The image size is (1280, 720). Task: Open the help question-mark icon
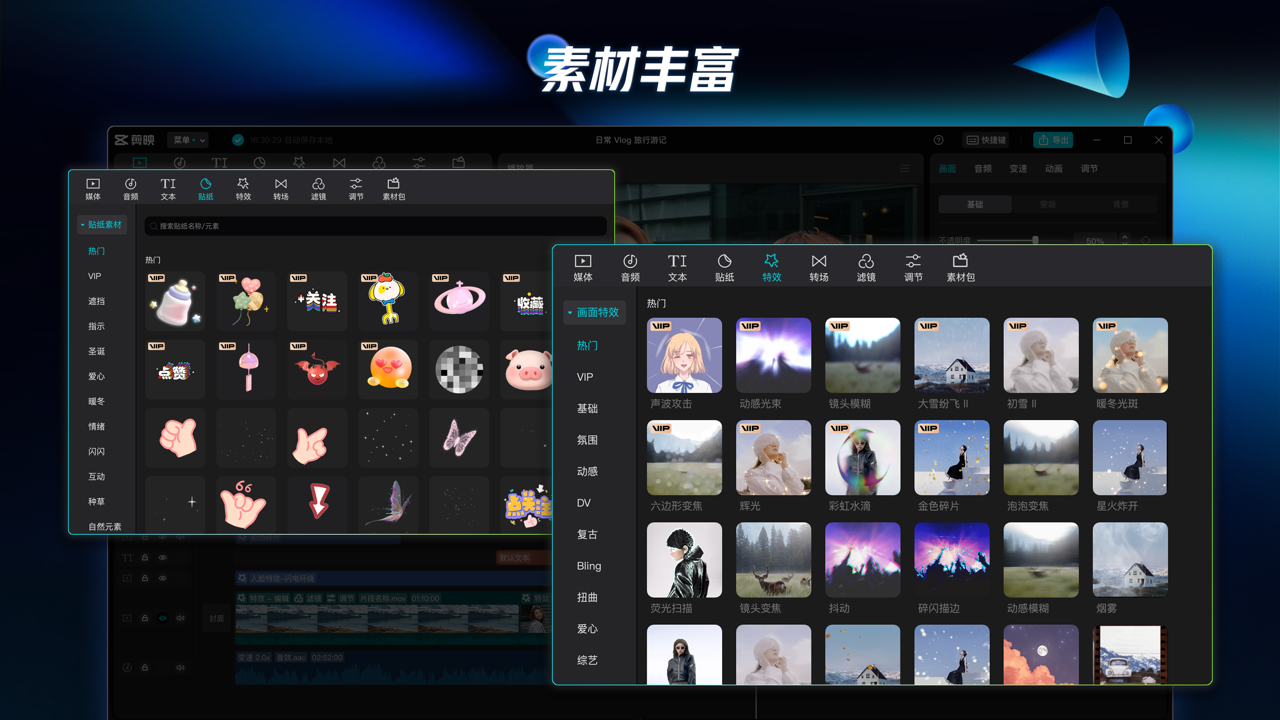coord(938,140)
